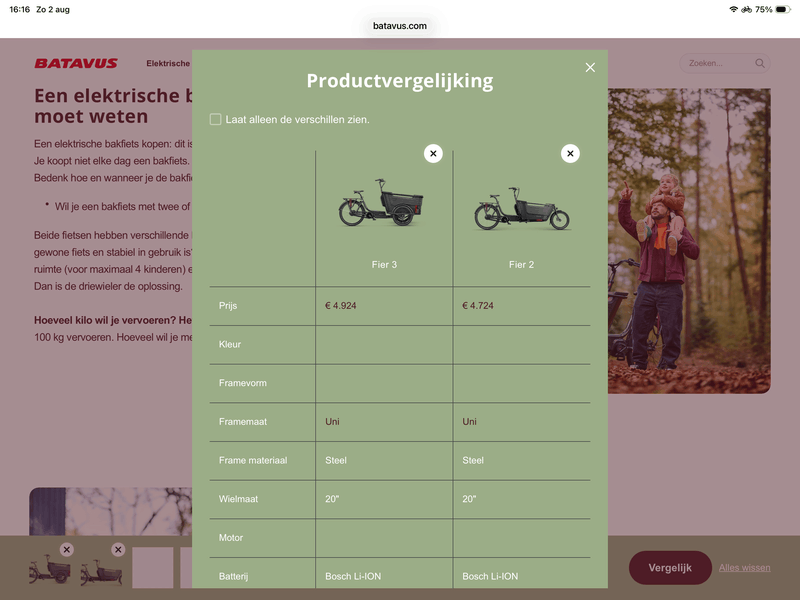
Task: Click the Prijs row label
Action: [228, 306]
